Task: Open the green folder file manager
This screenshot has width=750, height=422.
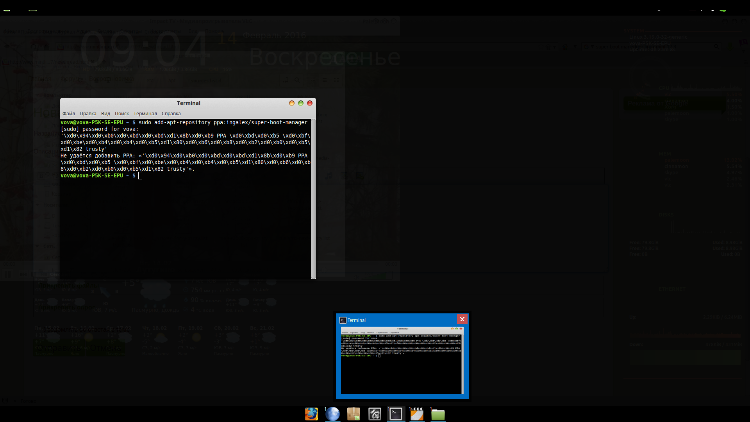Action: pos(438,413)
